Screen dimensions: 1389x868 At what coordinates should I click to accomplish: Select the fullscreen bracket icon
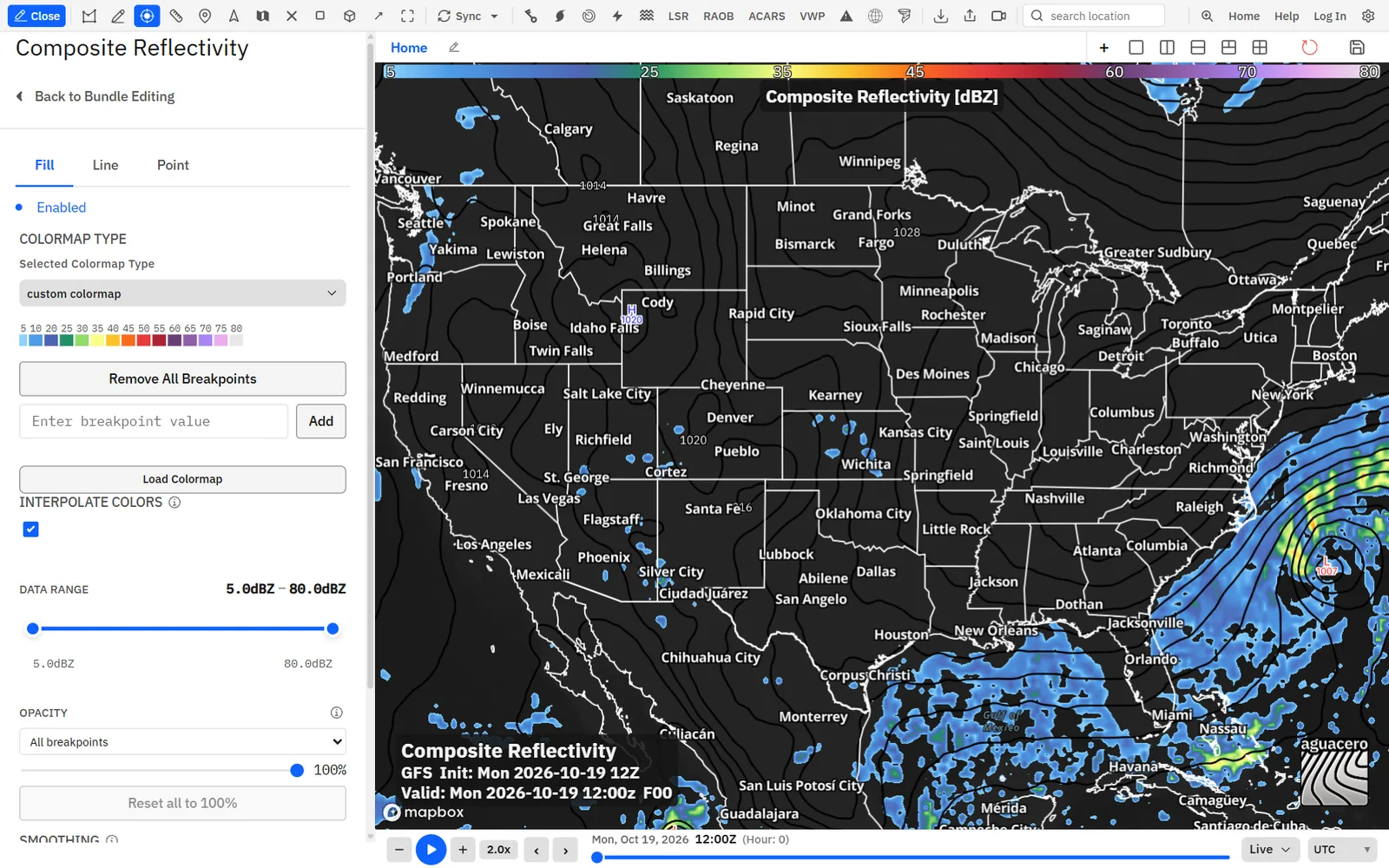[x=407, y=16]
